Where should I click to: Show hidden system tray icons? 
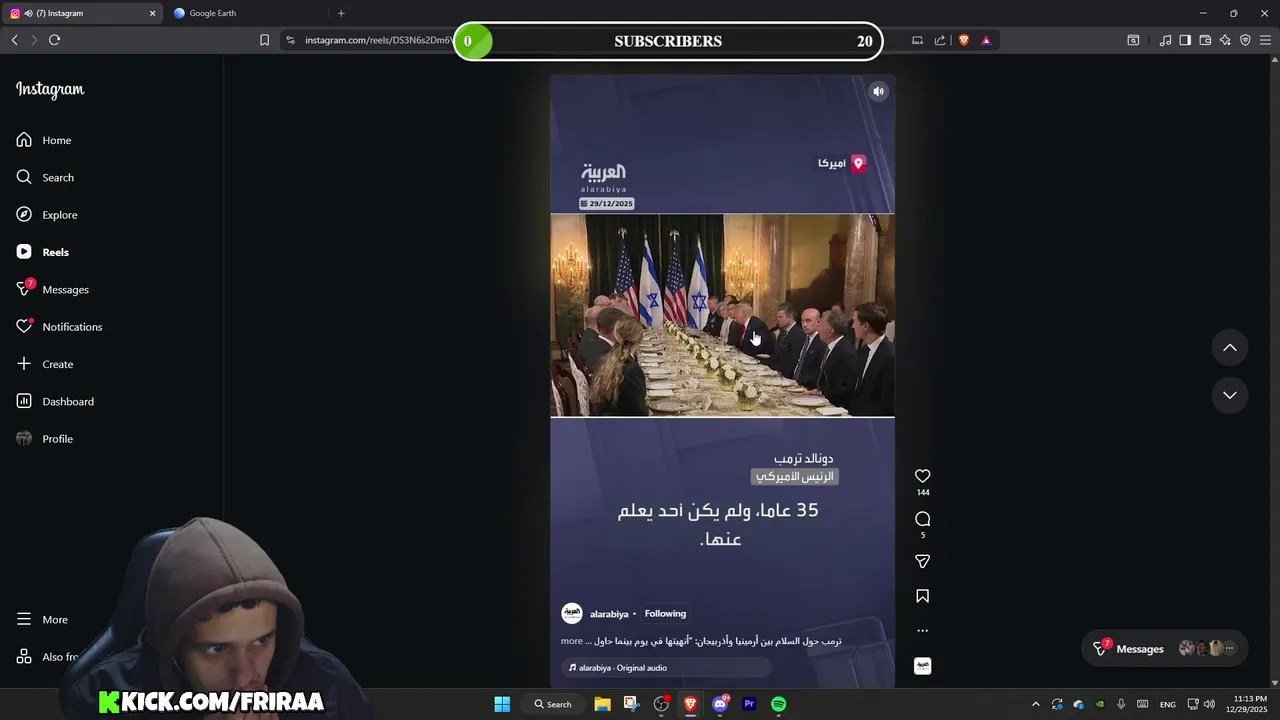point(1035,704)
